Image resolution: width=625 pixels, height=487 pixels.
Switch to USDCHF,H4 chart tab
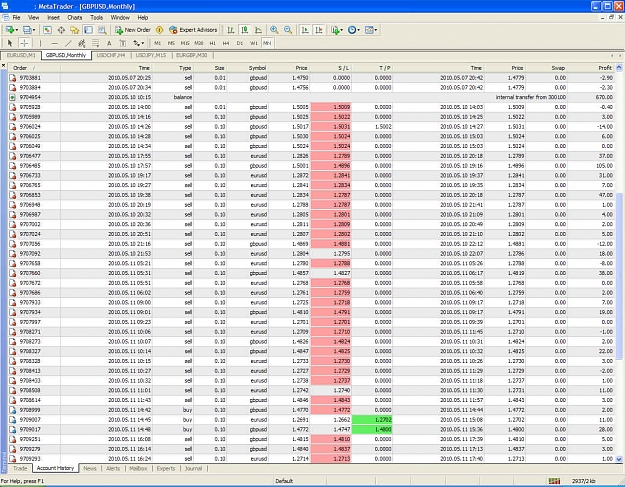point(111,55)
